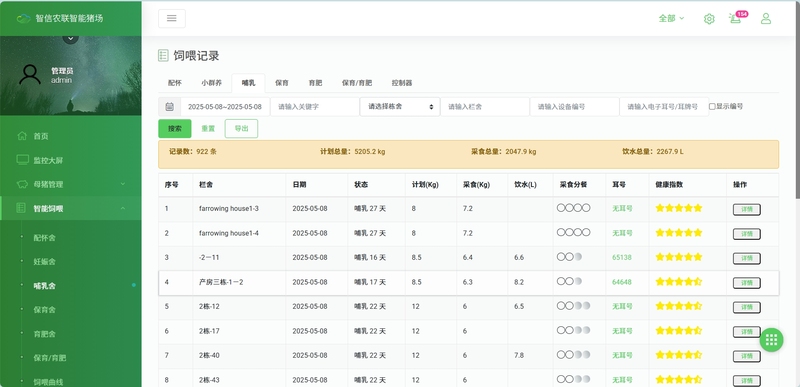This screenshot has width=800, height=387.
Task: Open 详情 for farrowing house1-3 row
Action: [747, 210]
